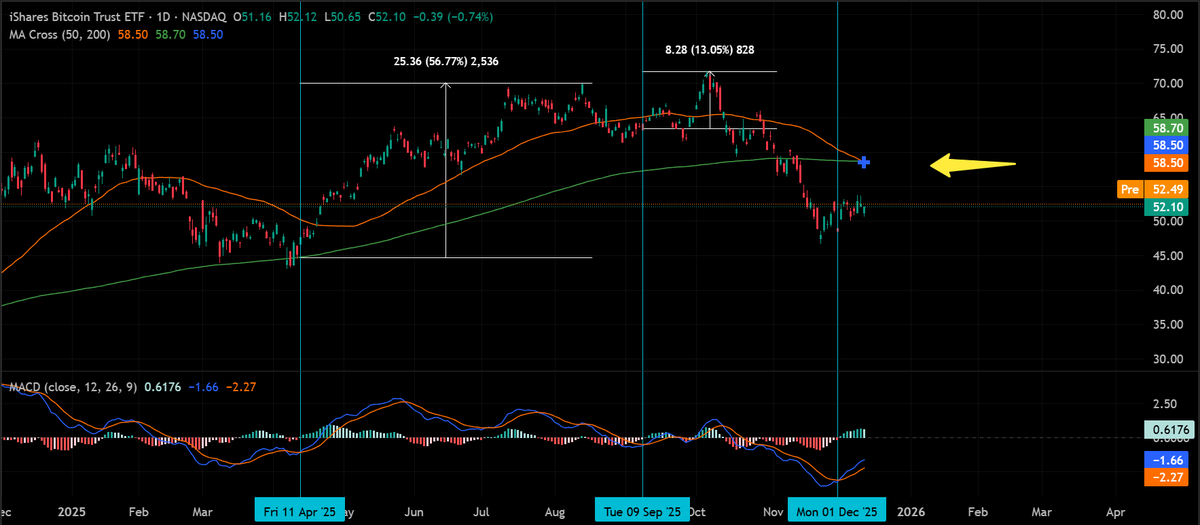The width and height of the screenshot is (1200, 525).
Task: Click the green 58.70 price axis label
Action: 1165,128
